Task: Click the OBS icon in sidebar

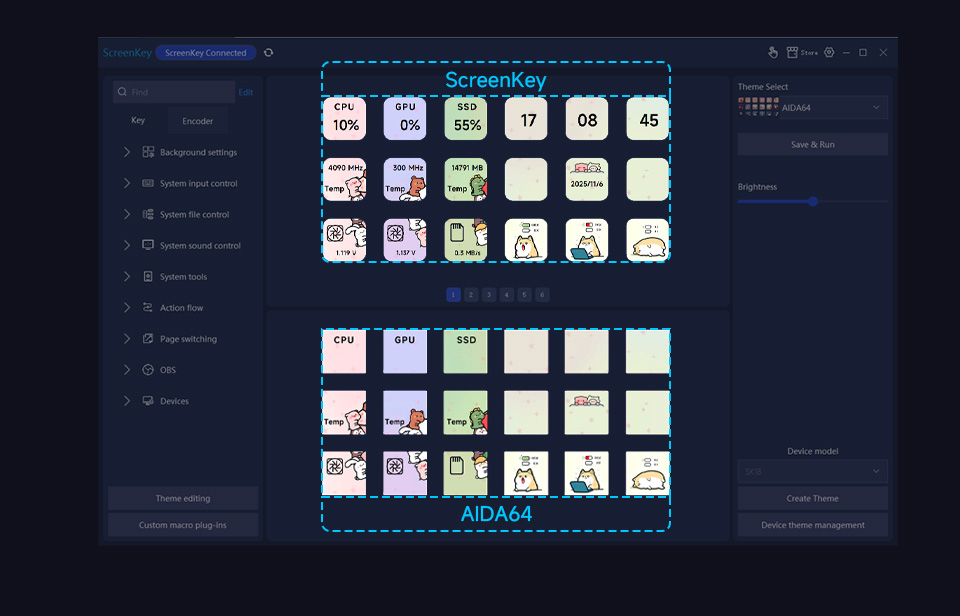Action: [x=148, y=370]
